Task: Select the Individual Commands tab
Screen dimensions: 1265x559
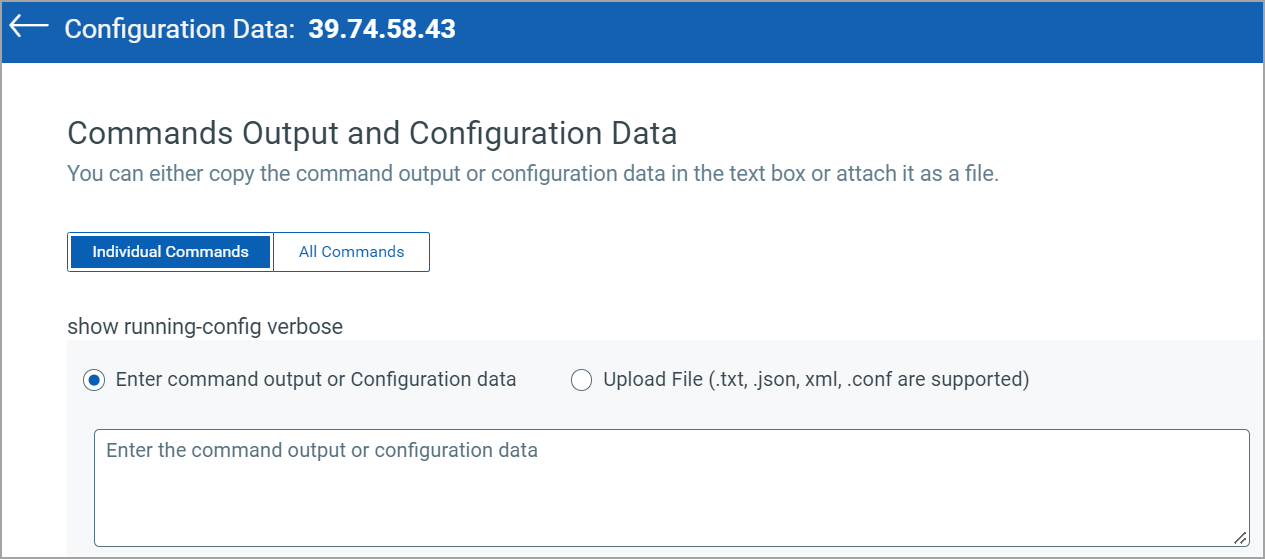Action: (170, 252)
